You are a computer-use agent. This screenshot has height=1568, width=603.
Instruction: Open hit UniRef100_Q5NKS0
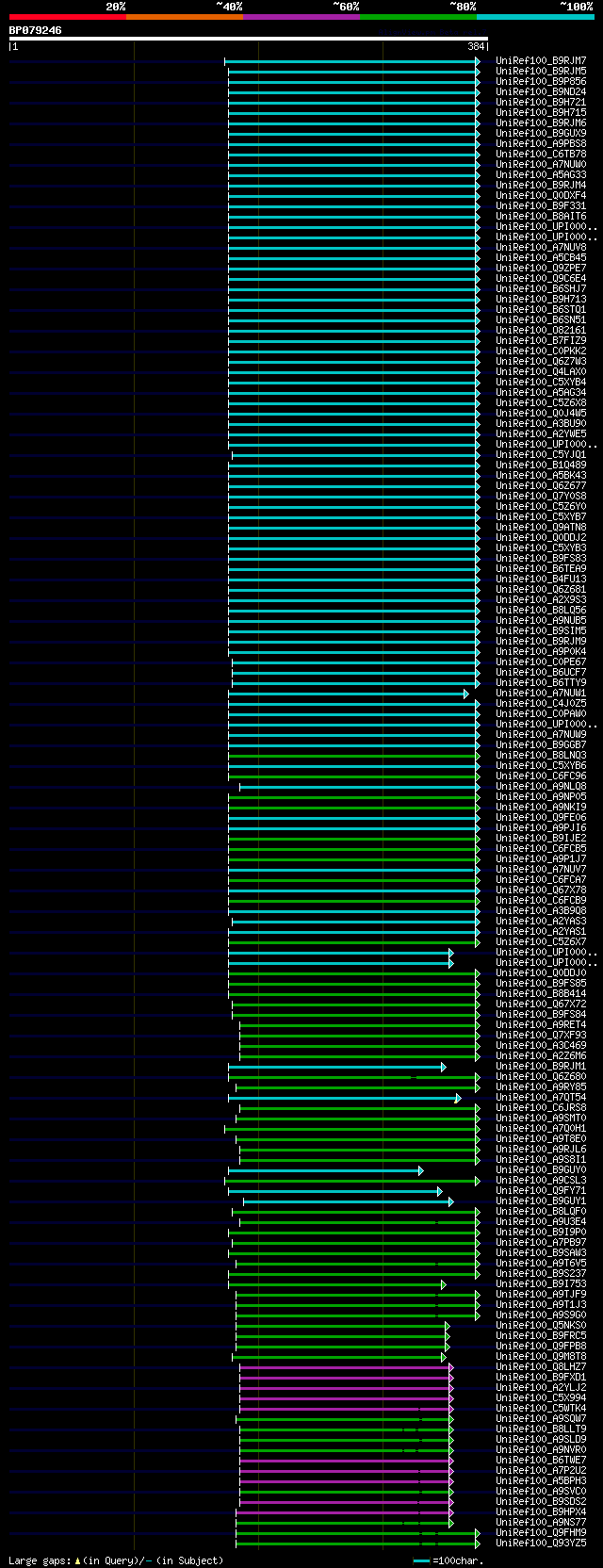pos(541,1326)
